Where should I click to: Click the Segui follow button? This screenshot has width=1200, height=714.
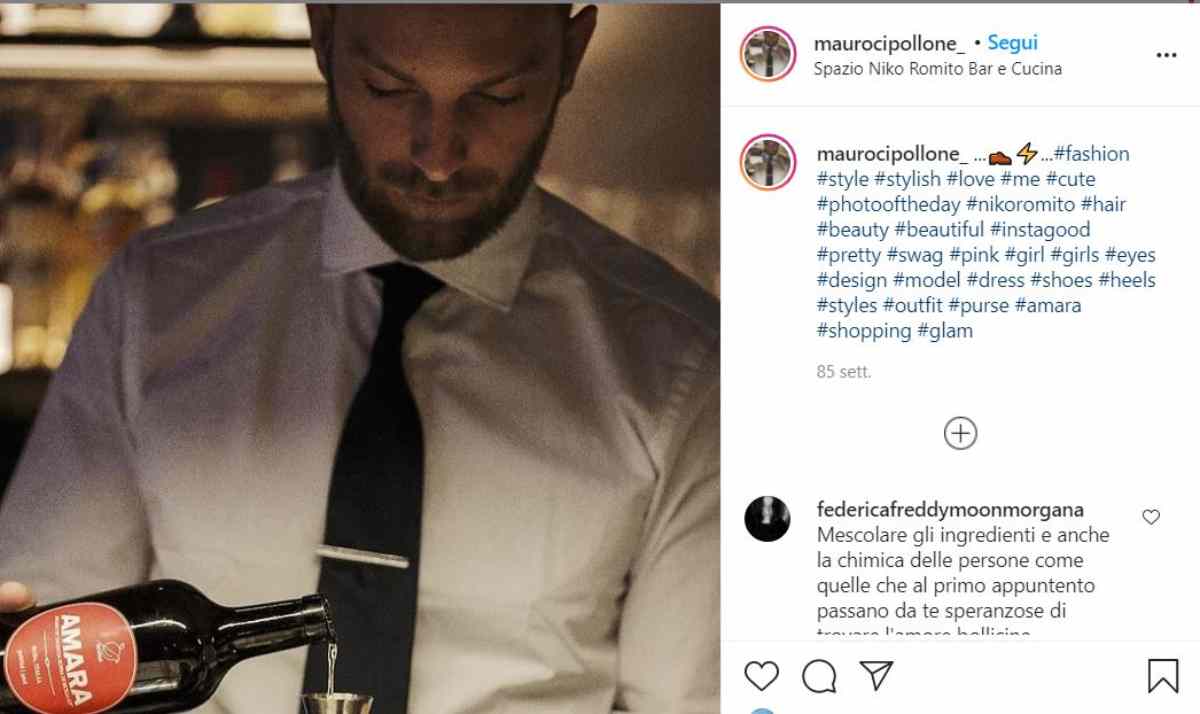(1012, 43)
